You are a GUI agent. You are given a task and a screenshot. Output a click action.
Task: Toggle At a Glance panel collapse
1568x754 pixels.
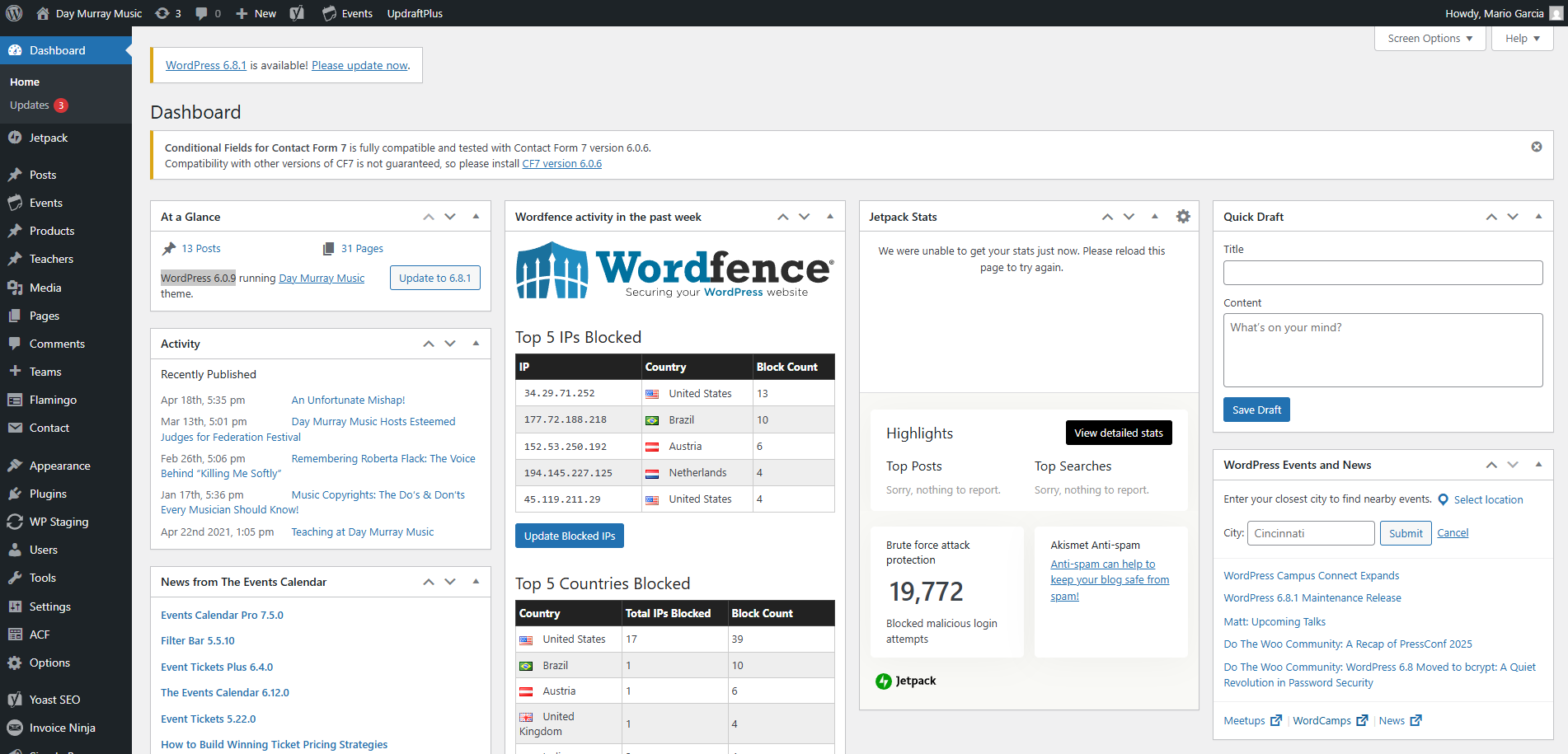pos(476,217)
